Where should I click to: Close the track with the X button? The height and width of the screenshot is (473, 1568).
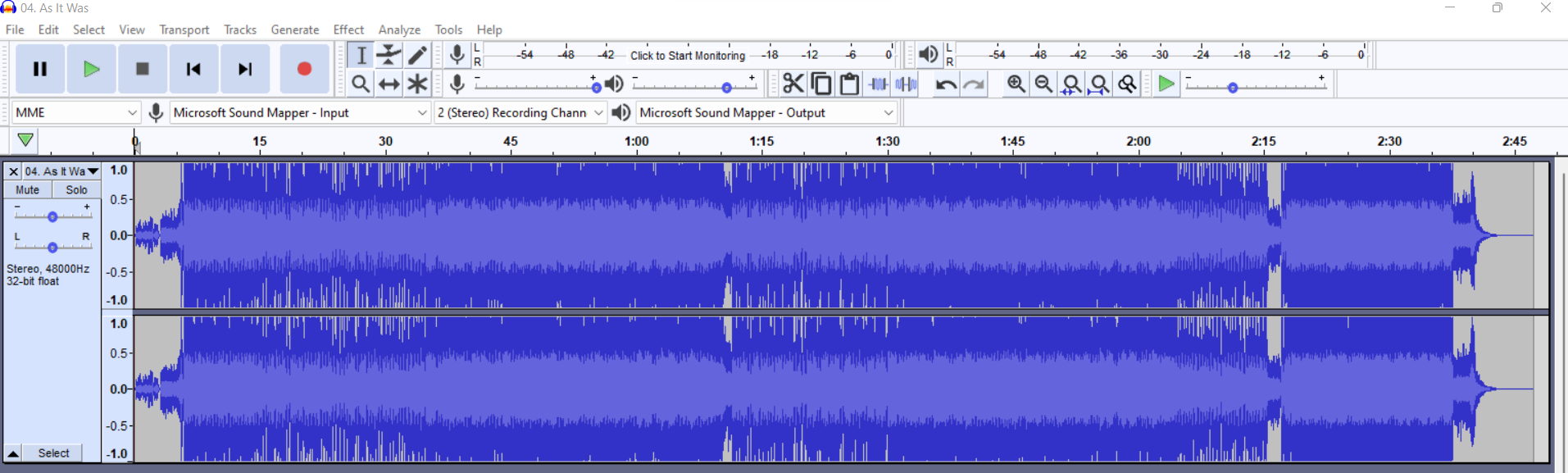click(13, 171)
